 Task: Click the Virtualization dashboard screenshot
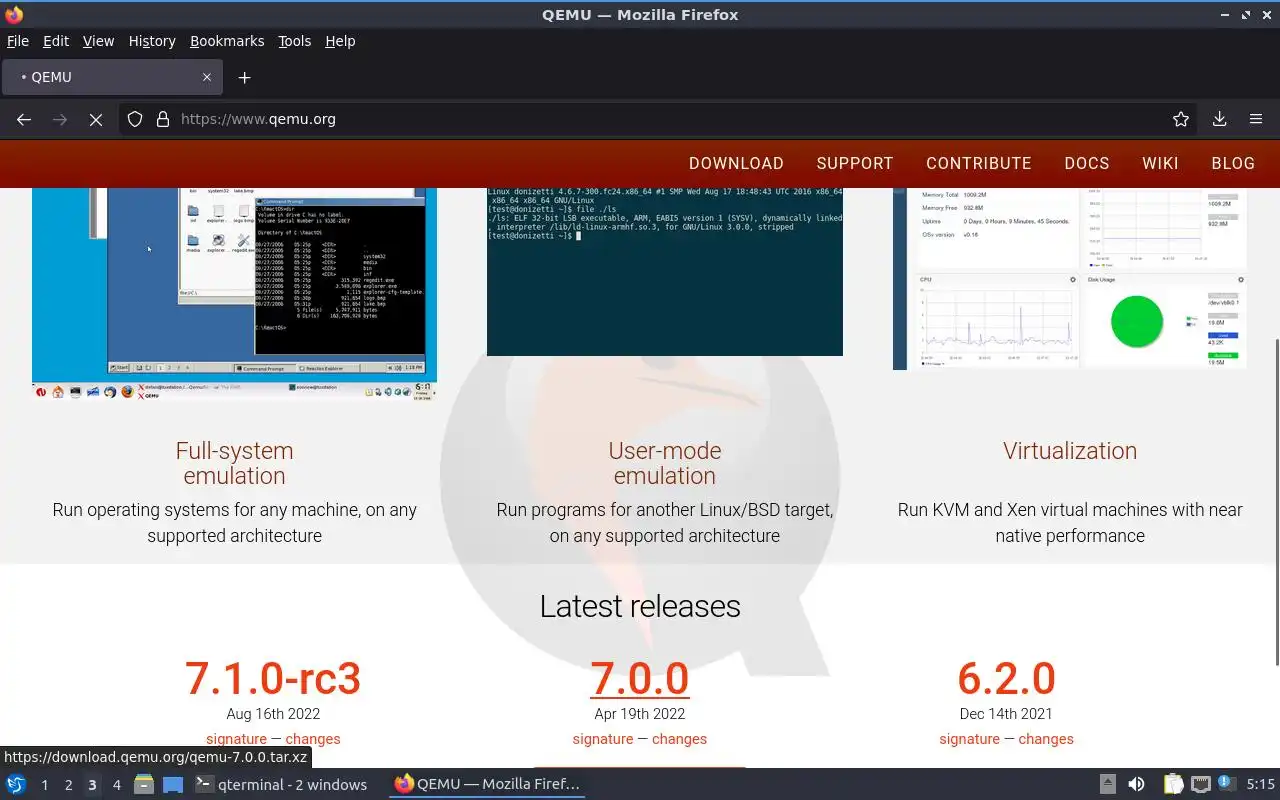point(1070,279)
